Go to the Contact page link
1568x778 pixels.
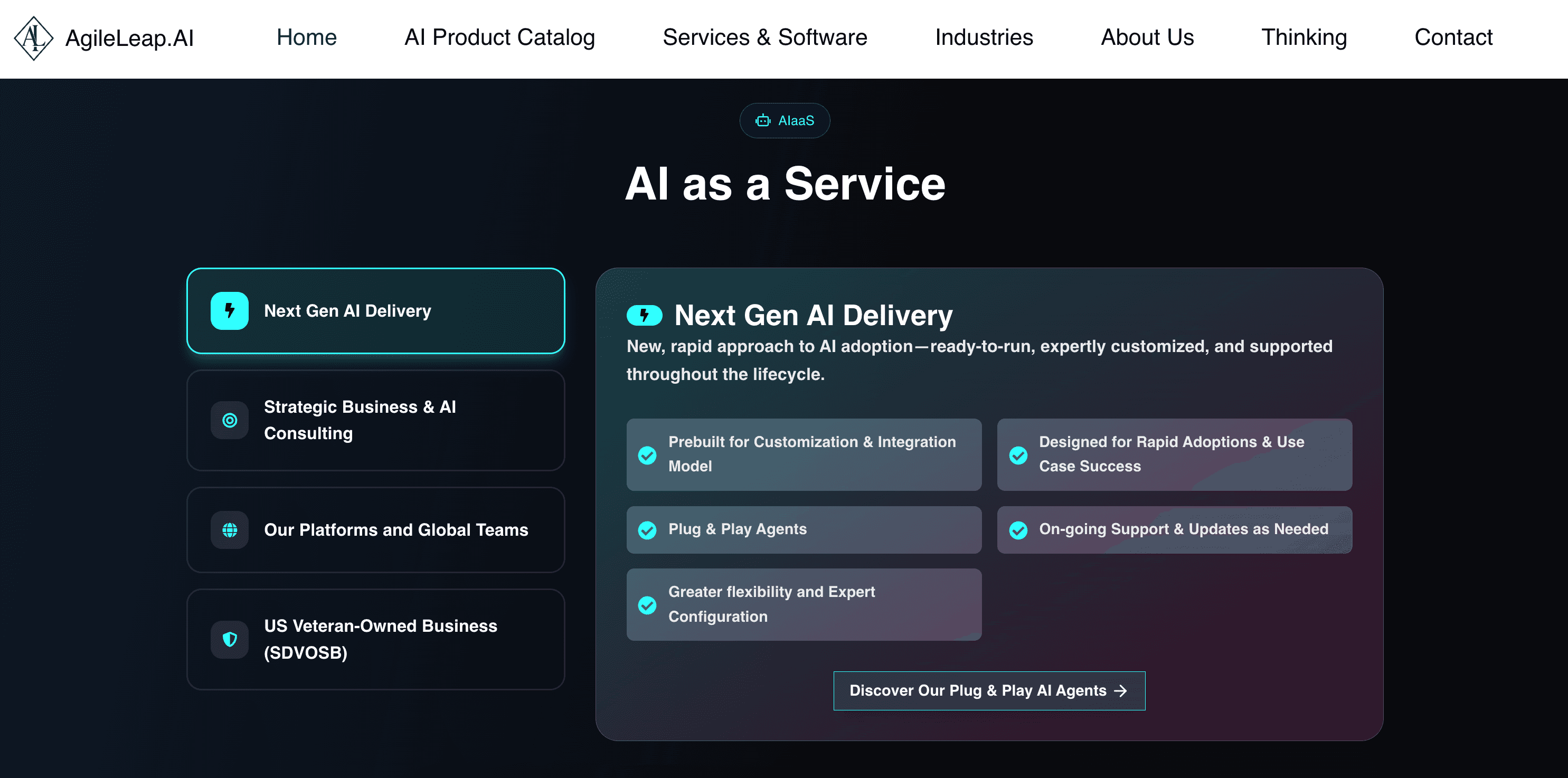click(1453, 38)
